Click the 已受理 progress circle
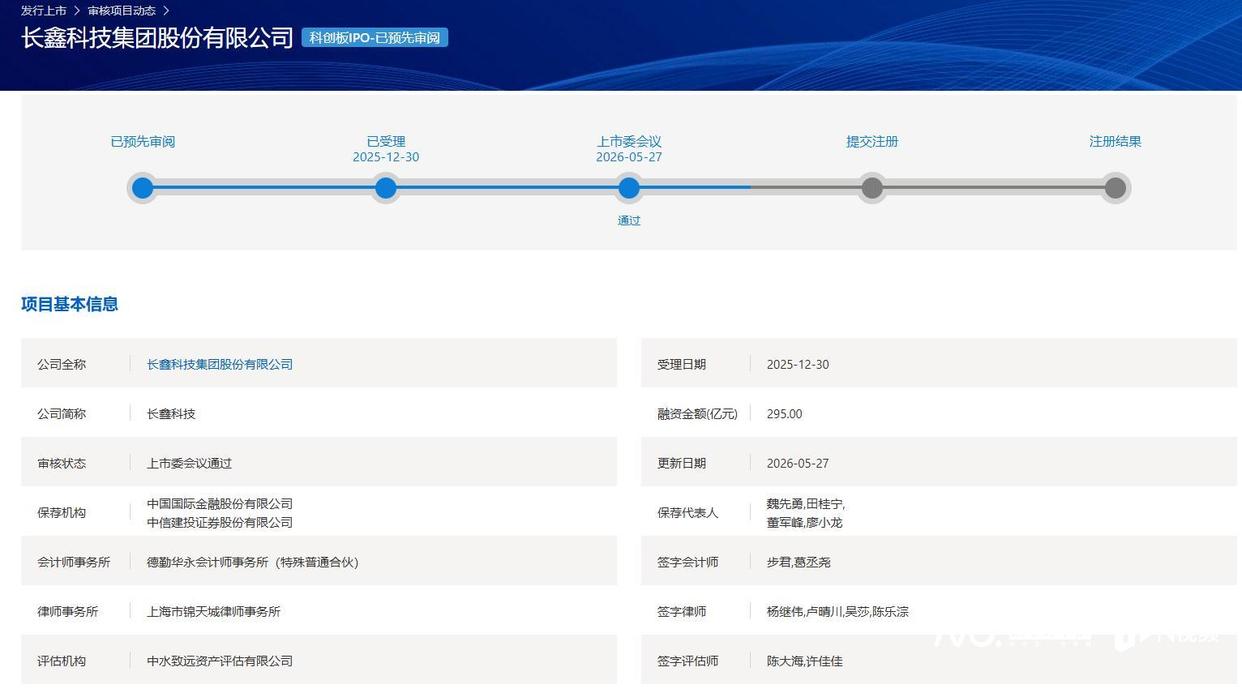This screenshot has height=693, width=1242. coord(386,188)
